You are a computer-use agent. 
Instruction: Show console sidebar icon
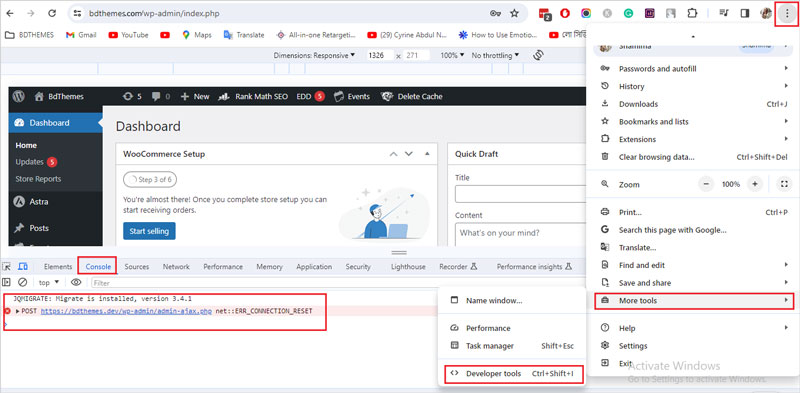coord(7,282)
